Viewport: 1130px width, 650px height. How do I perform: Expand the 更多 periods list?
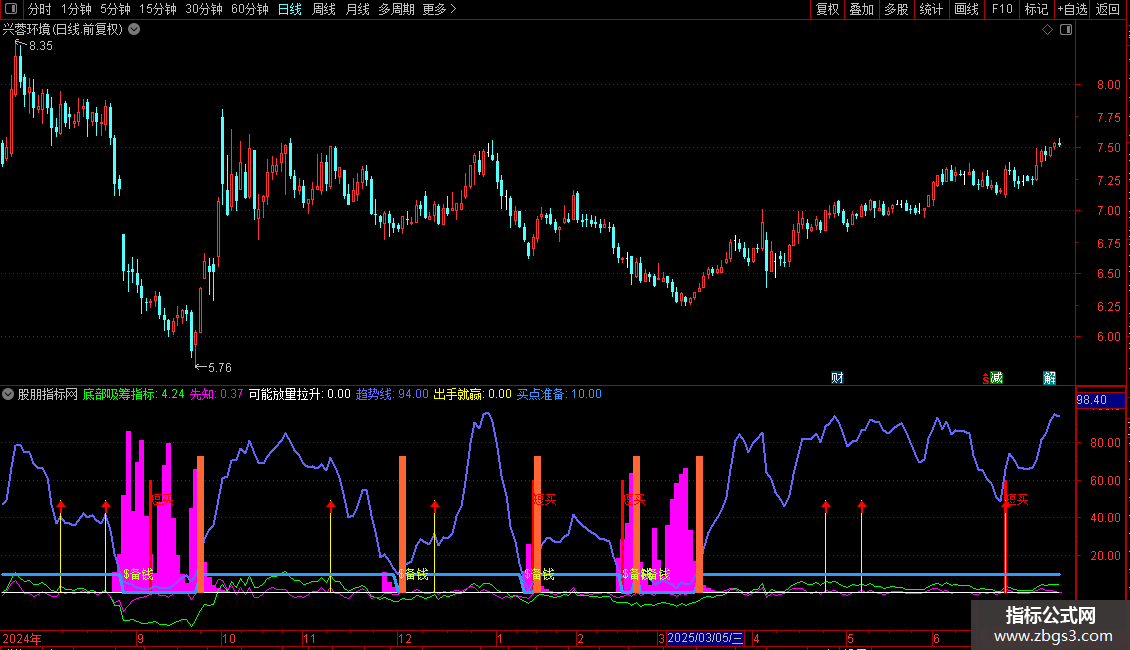click(x=439, y=9)
